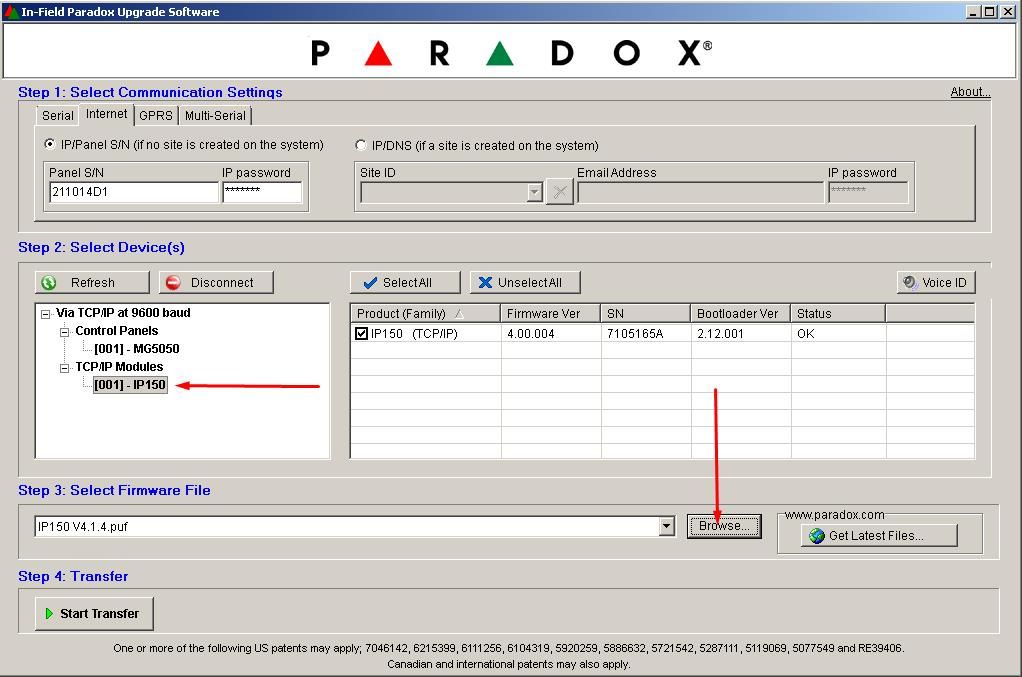Click the Select All button
The image size is (1022, 677).
coord(405,282)
